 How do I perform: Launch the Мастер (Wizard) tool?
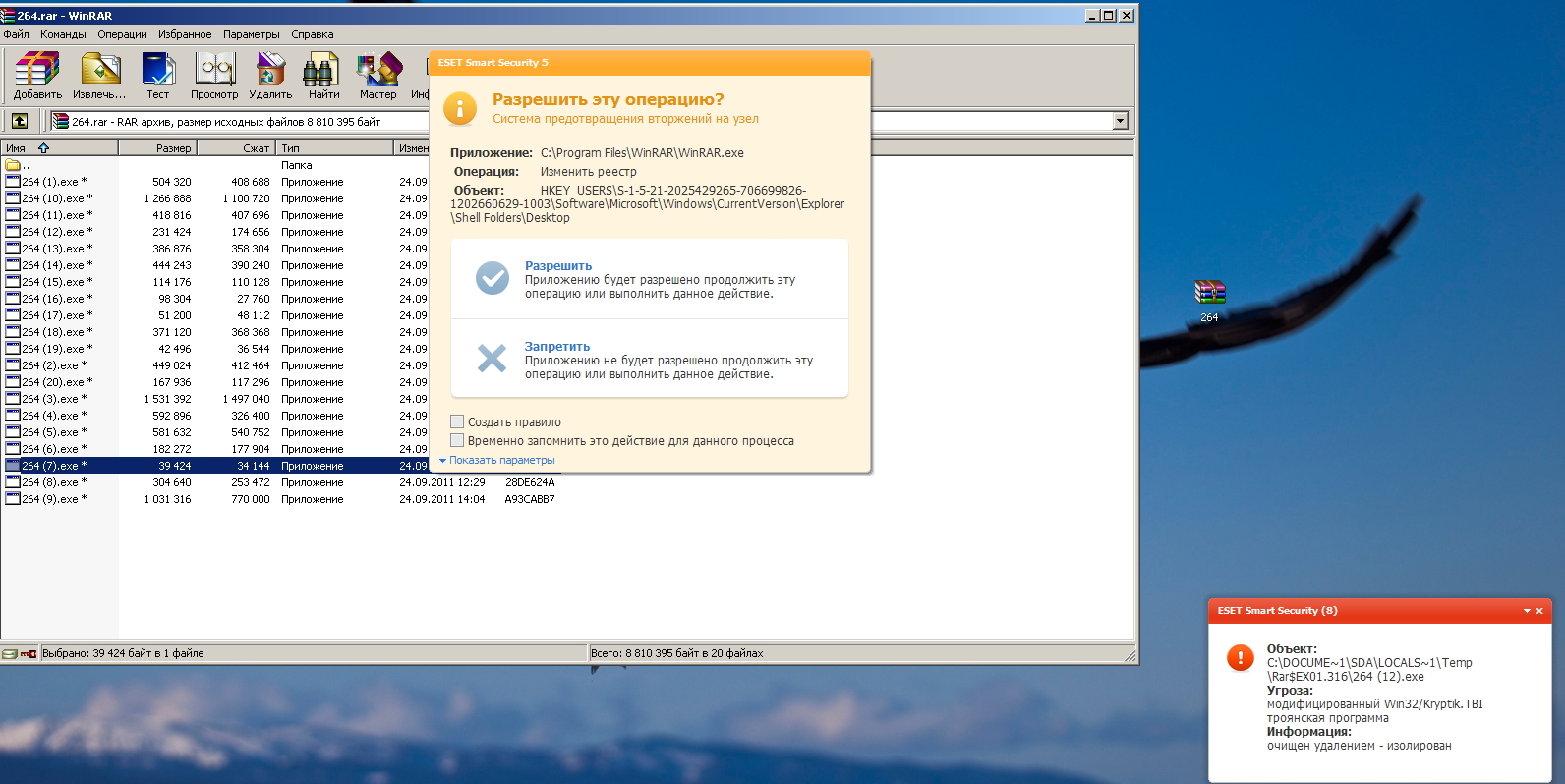[x=377, y=76]
